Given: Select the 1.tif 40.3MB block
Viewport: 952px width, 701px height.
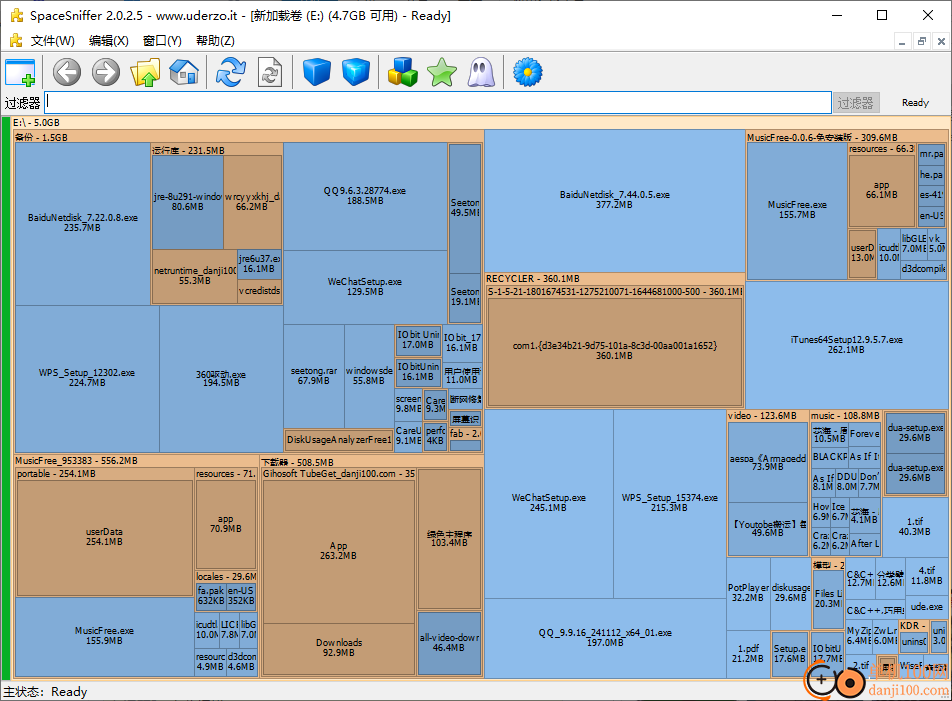Looking at the screenshot, I should pyautogui.click(x=914, y=526).
